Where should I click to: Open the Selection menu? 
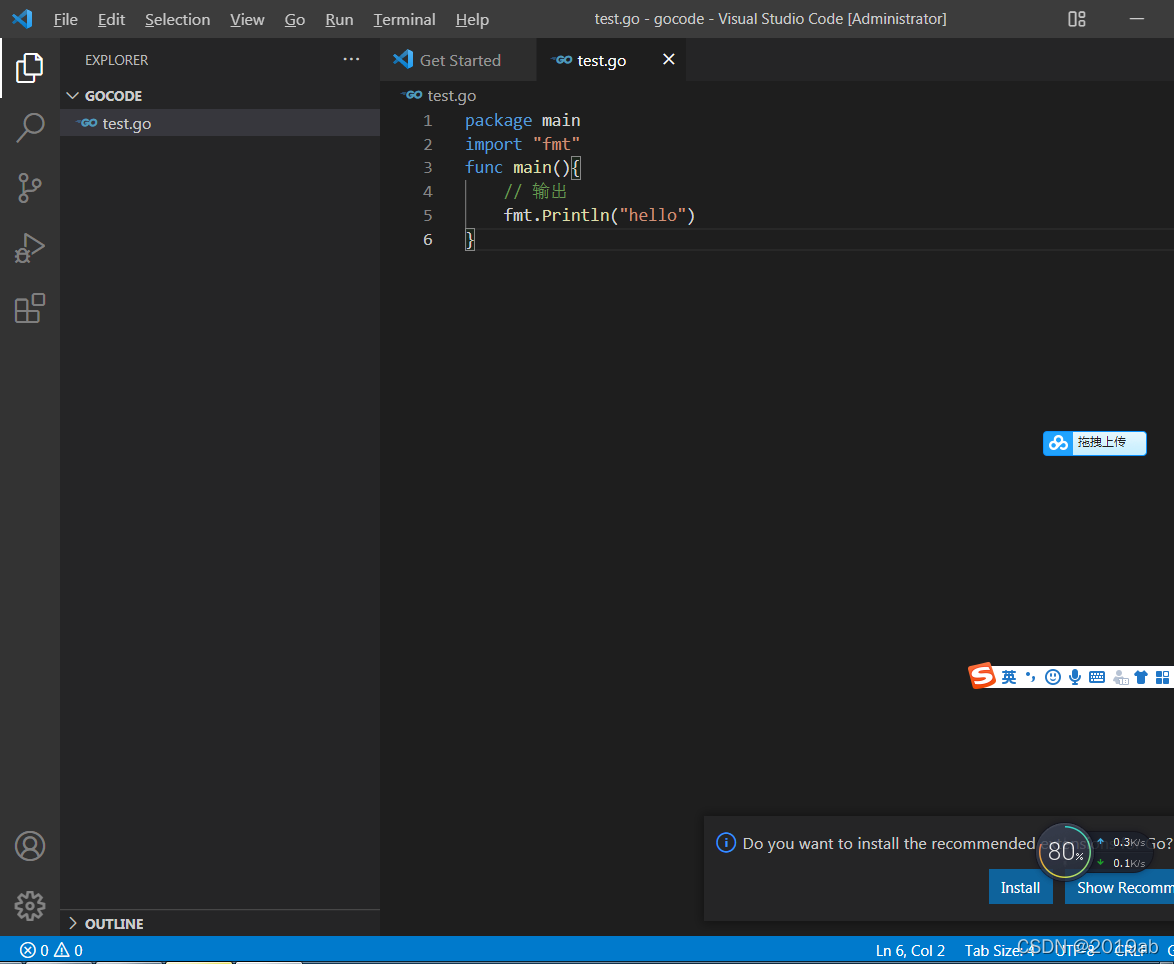point(177,19)
